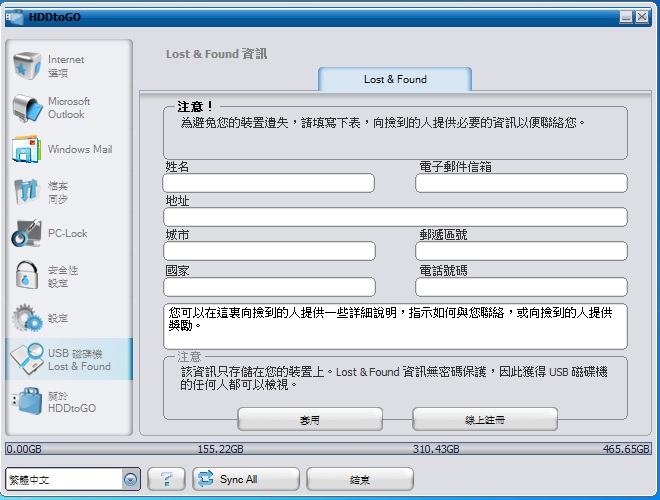Minimize the HDDtoGO window
This screenshot has width=660, height=500.
point(626,17)
